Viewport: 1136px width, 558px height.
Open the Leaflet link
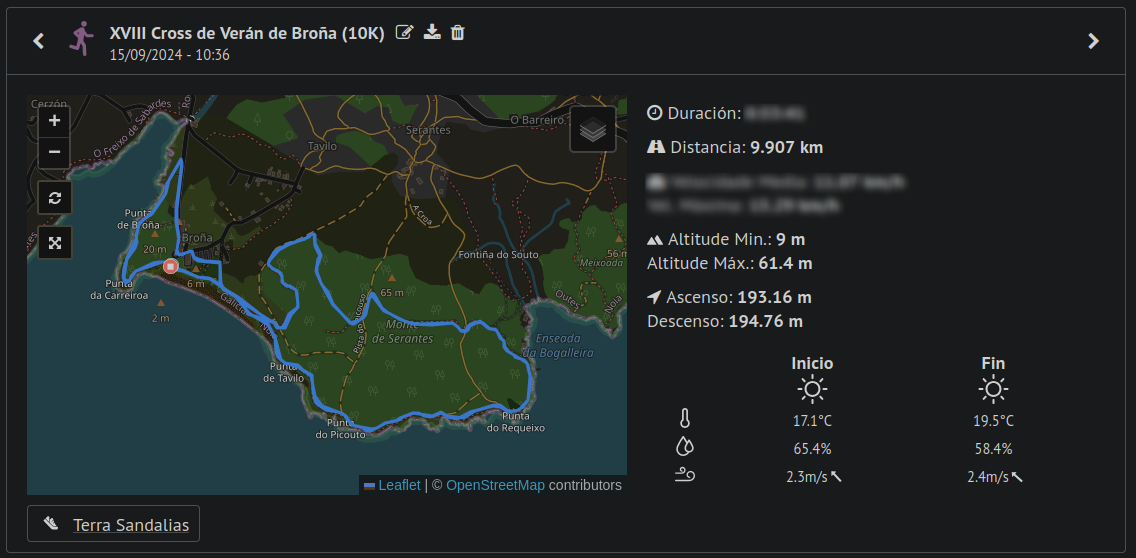pos(399,486)
